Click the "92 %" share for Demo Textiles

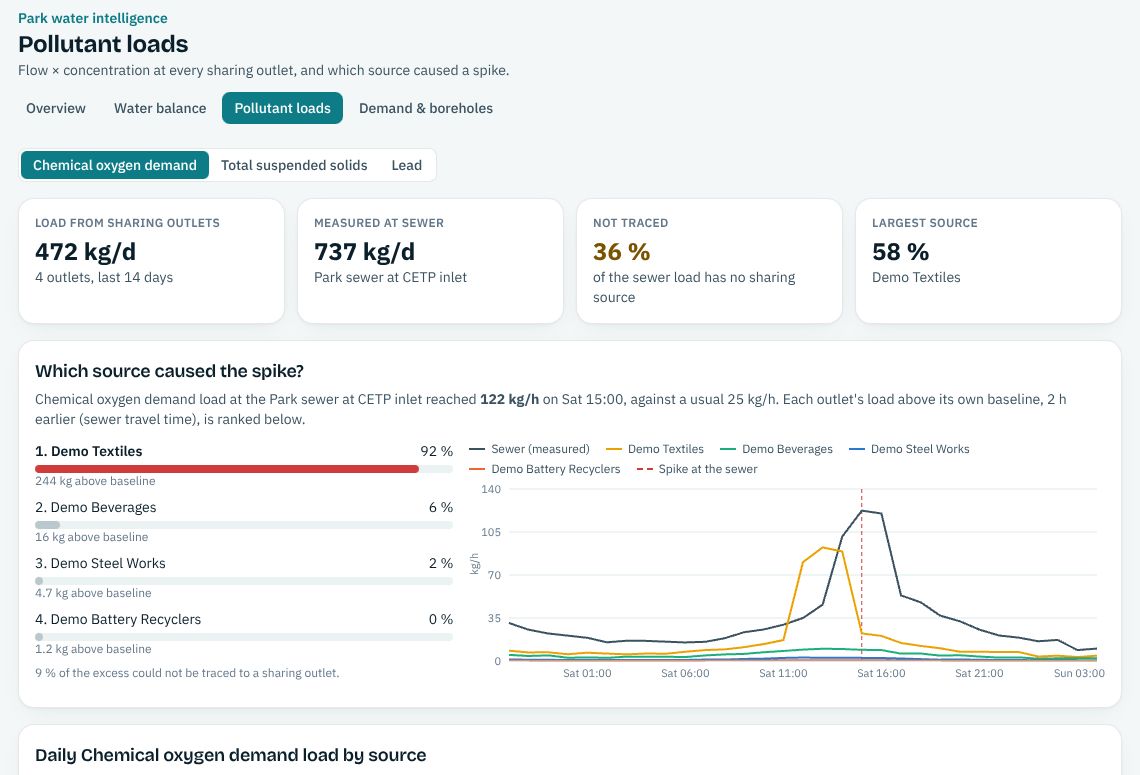pyautogui.click(x=436, y=451)
